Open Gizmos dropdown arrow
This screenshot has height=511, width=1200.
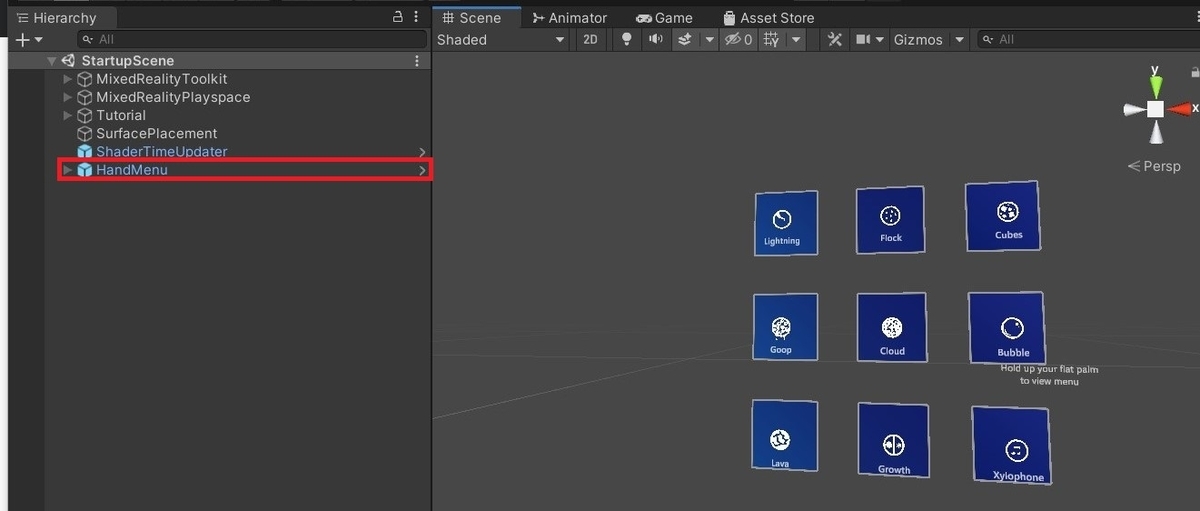[960, 40]
